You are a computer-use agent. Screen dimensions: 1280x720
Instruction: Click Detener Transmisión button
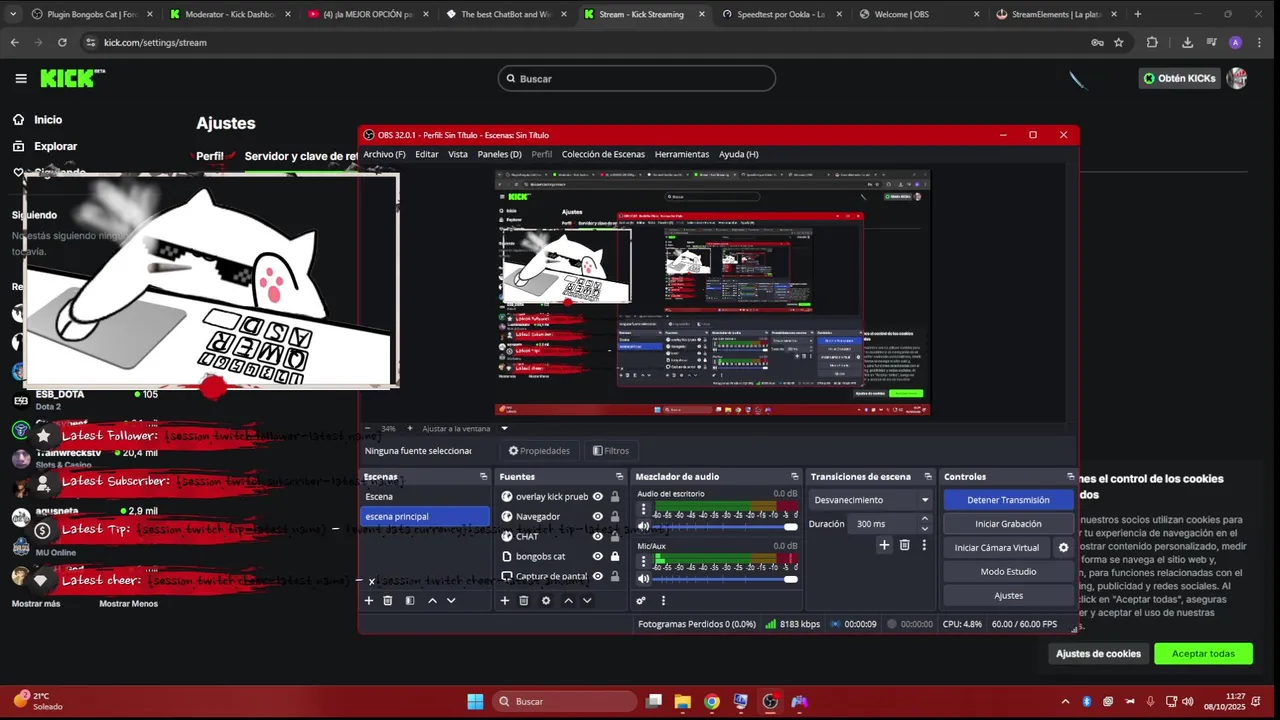click(x=1008, y=500)
